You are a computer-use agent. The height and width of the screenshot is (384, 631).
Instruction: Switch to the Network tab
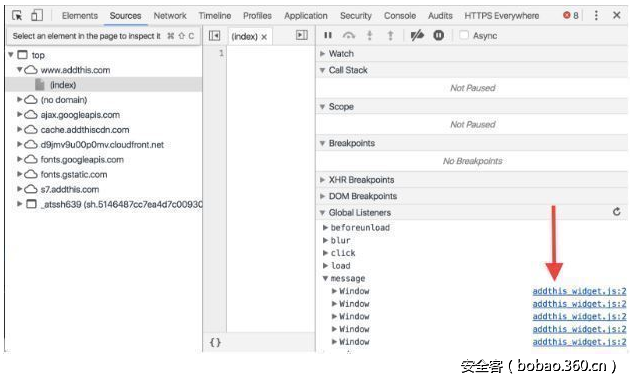(170, 16)
